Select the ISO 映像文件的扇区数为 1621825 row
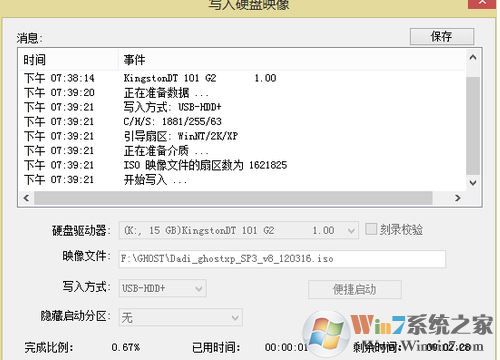The width and height of the screenshot is (500, 360). 242,165
